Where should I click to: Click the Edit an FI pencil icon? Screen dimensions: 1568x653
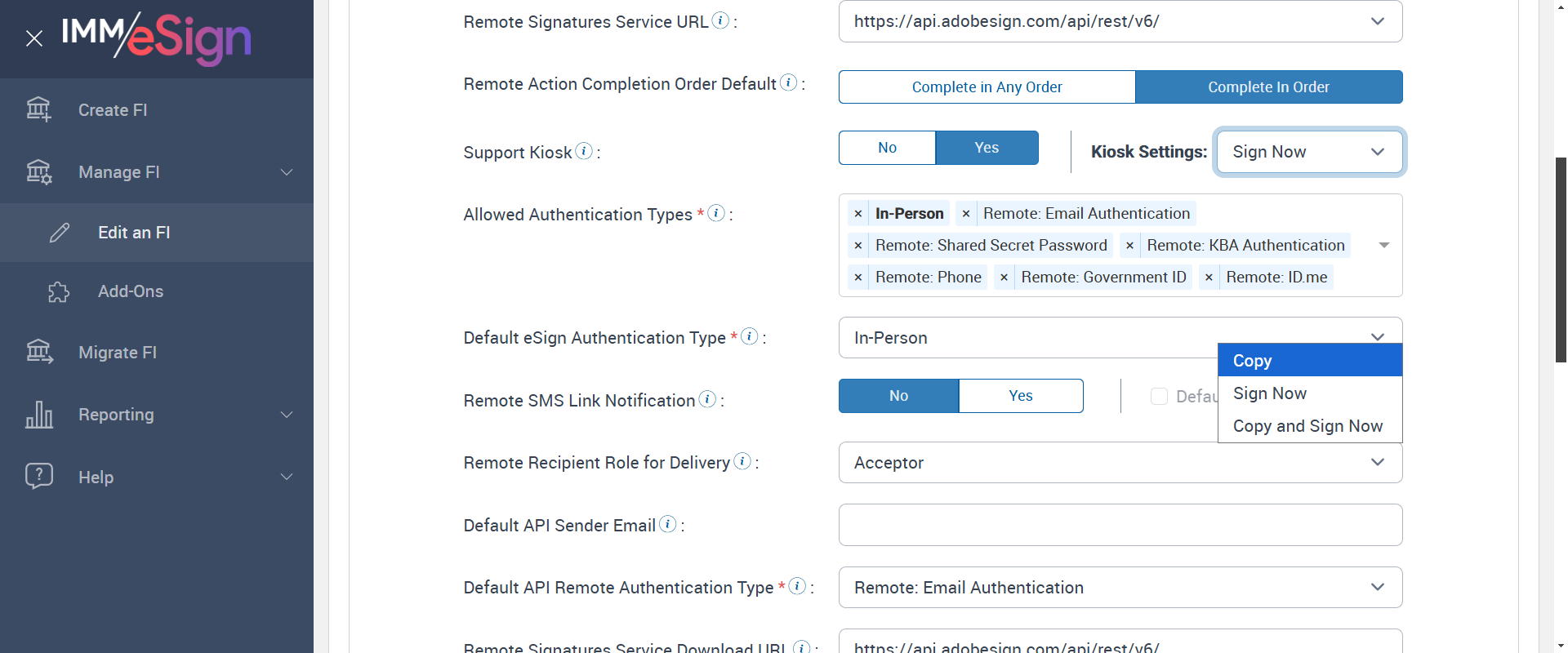click(x=60, y=233)
